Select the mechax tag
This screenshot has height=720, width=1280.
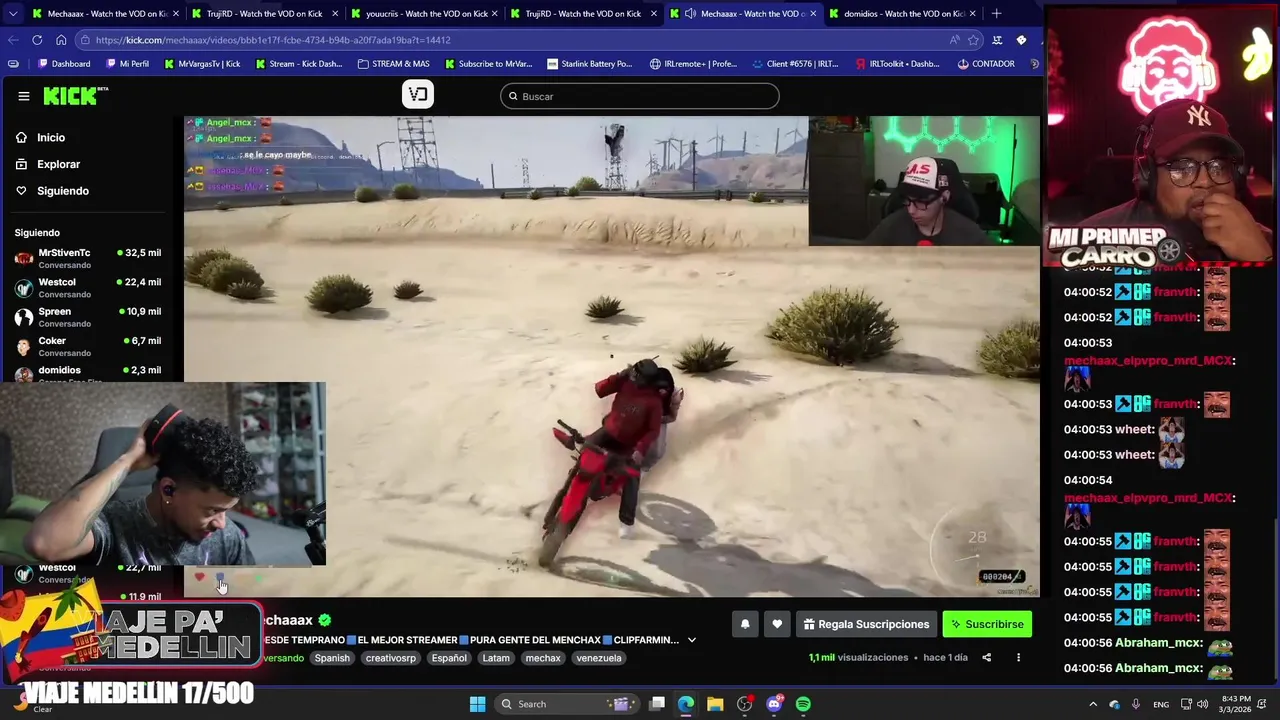[543, 658]
